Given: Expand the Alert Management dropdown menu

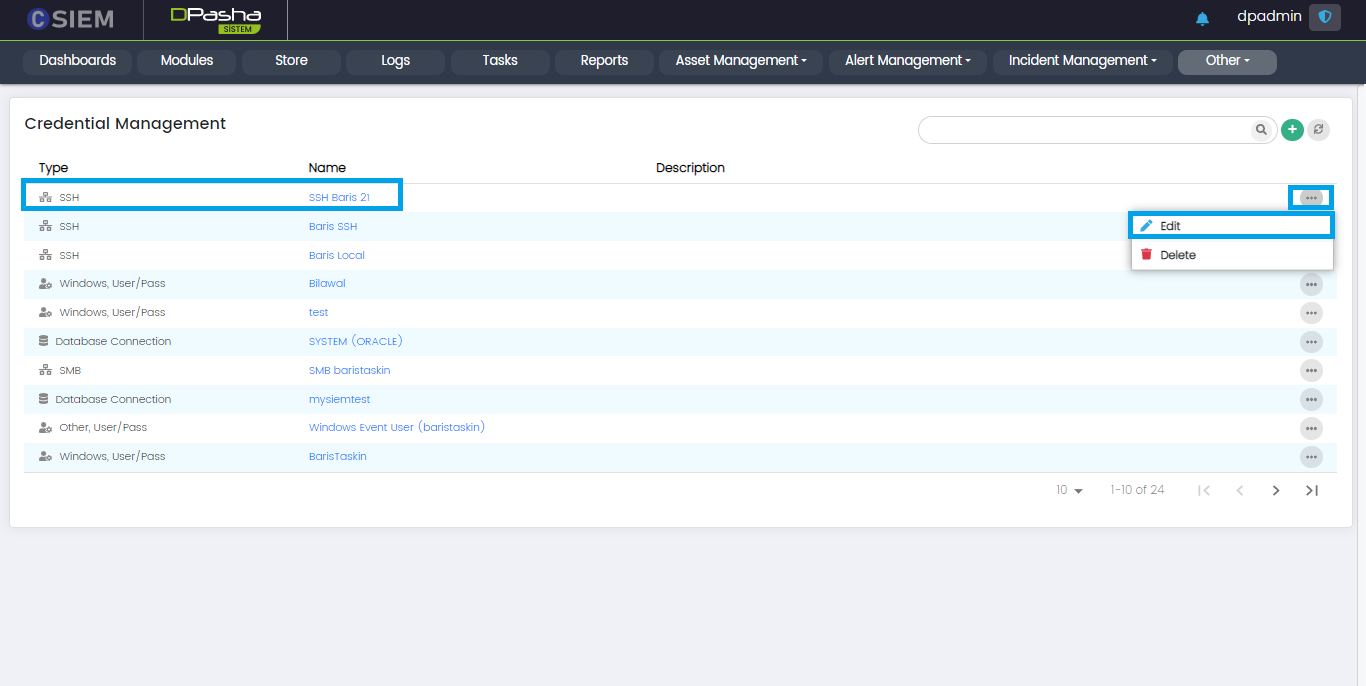Looking at the screenshot, I should point(907,61).
